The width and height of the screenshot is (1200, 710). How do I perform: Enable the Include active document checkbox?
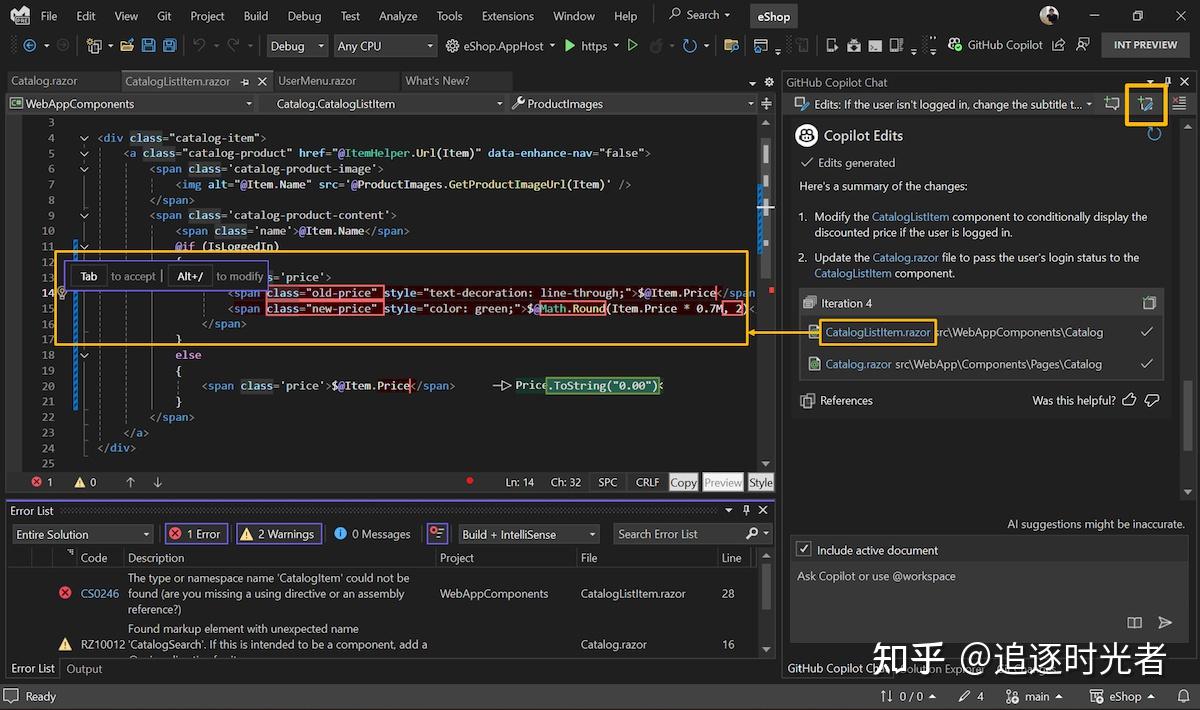point(802,549)
